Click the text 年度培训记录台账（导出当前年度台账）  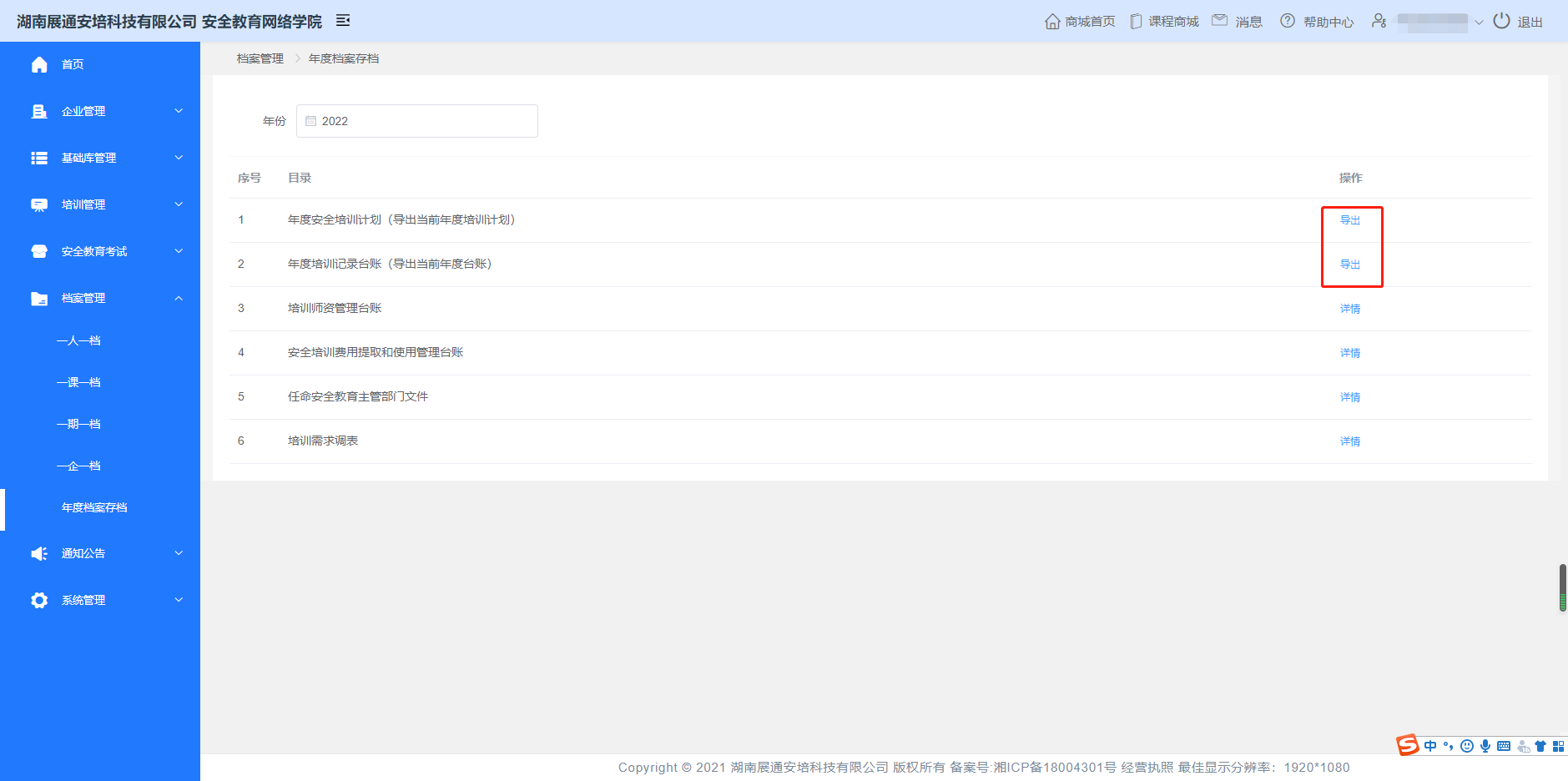click(390, 264)
